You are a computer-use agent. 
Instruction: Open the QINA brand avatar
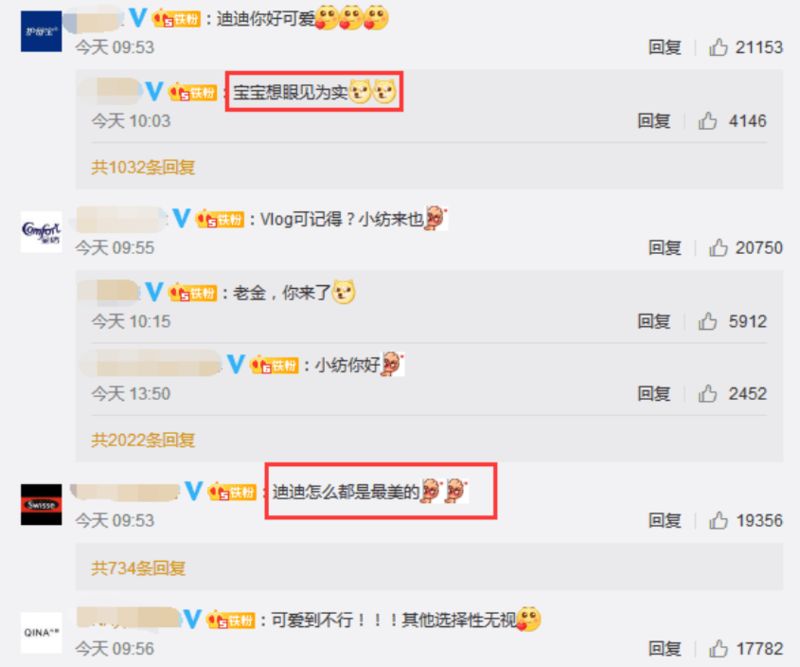[x=41, y=633]
